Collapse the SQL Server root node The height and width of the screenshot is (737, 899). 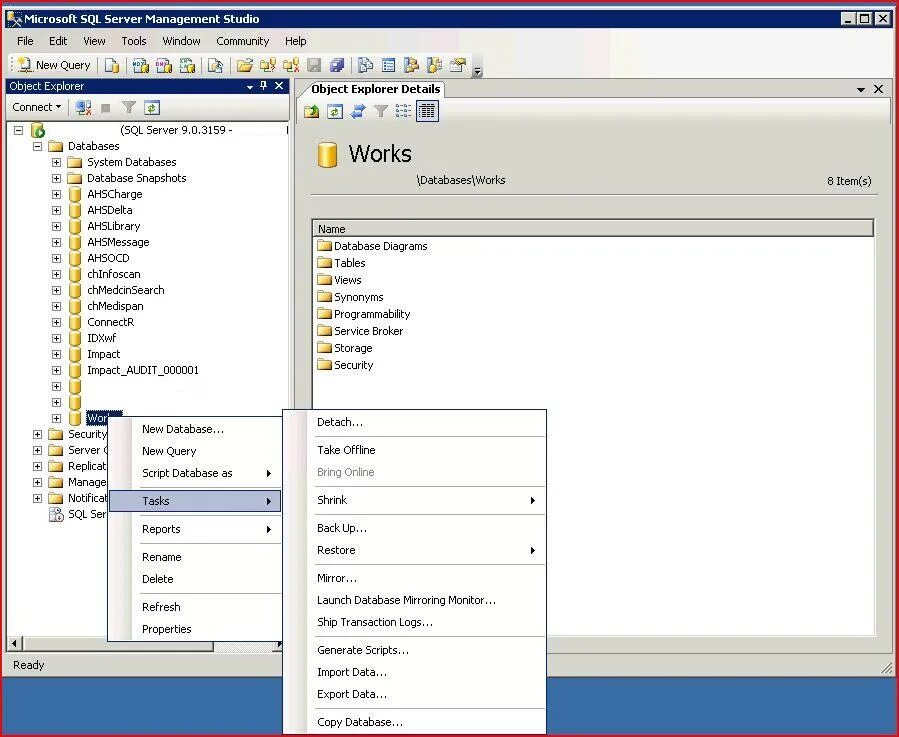click(18, 130)
